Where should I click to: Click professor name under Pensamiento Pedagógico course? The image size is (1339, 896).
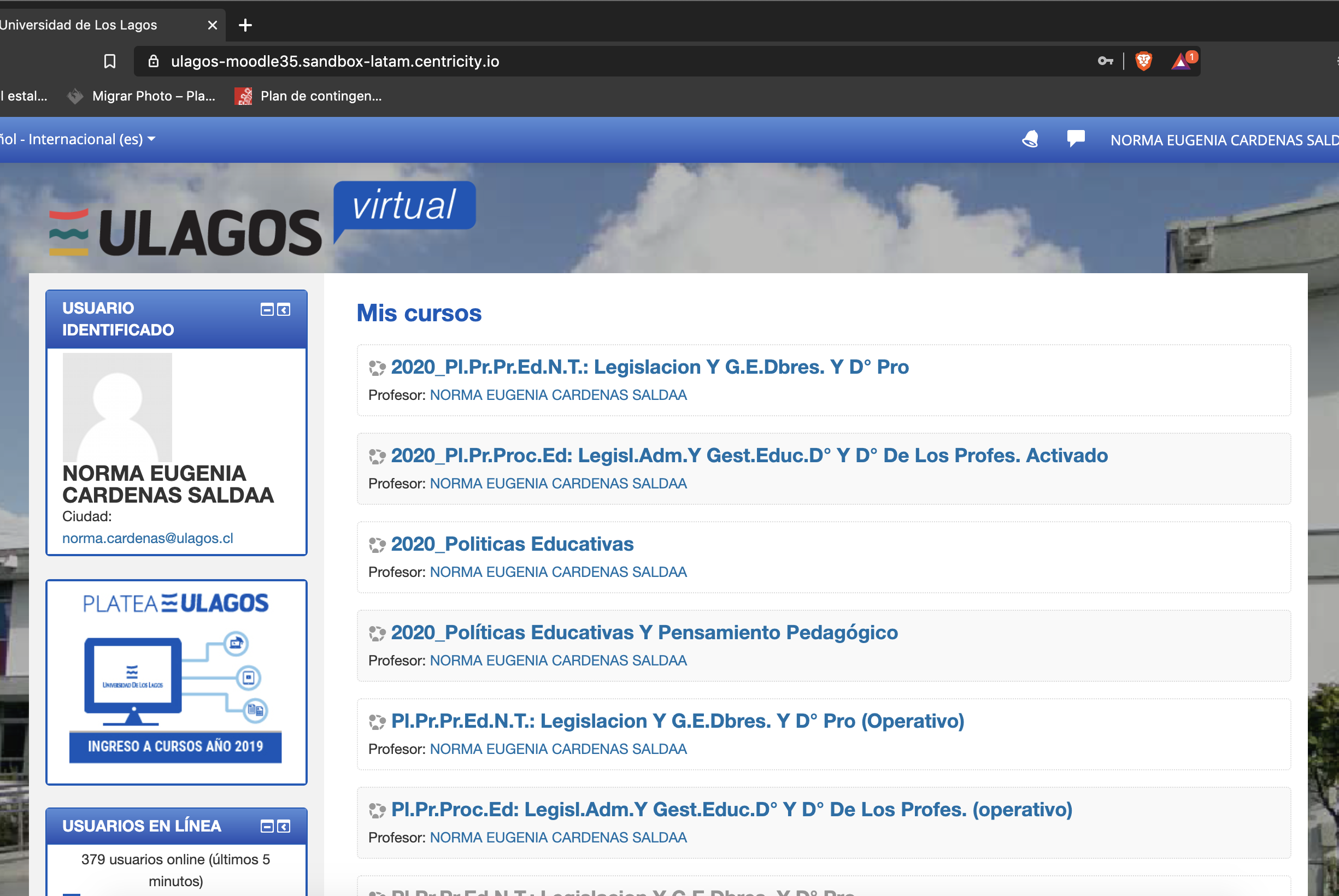tap(559, 661)
